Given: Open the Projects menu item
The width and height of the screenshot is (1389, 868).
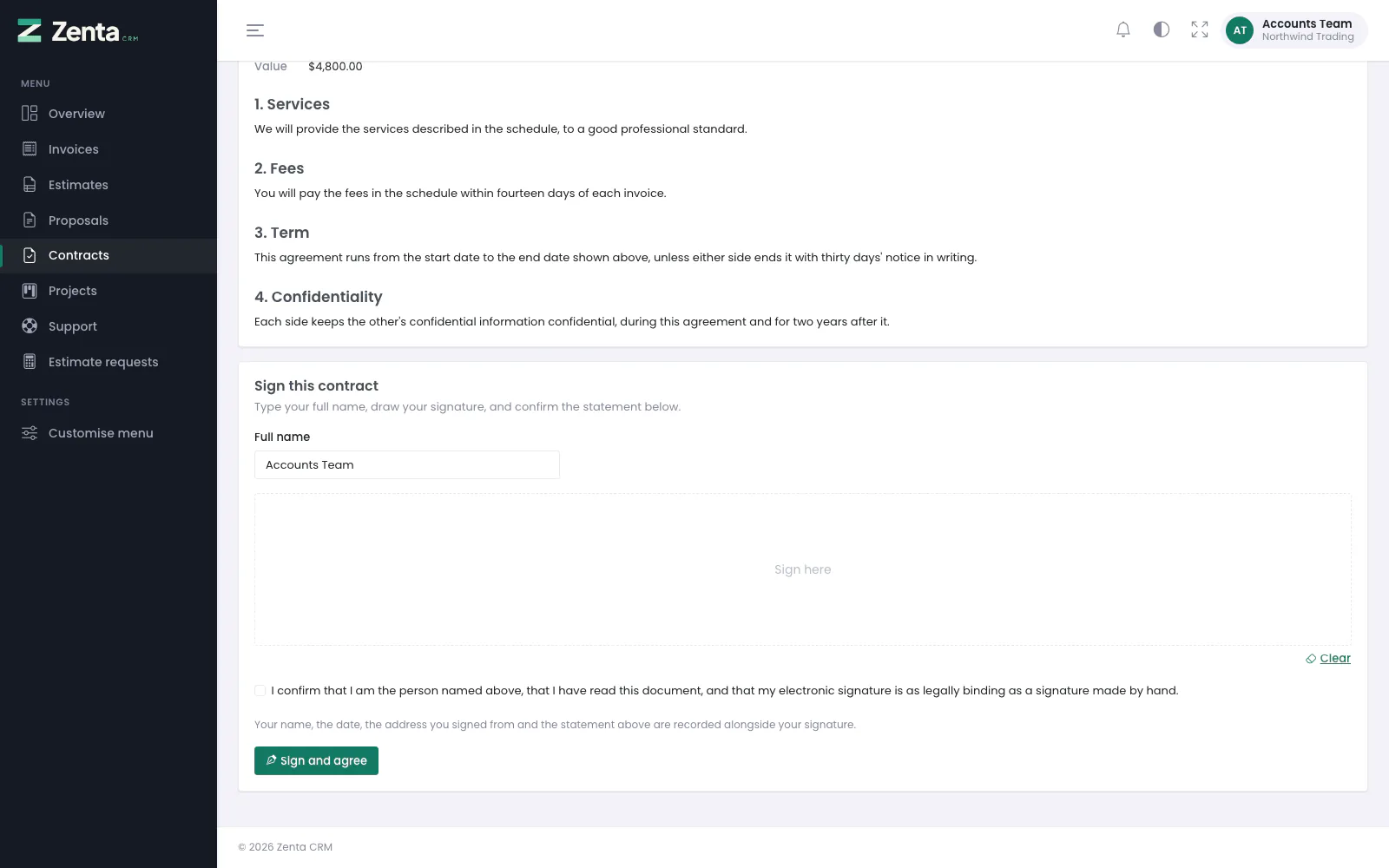Looking at the screenshot, I should (109, 291).
